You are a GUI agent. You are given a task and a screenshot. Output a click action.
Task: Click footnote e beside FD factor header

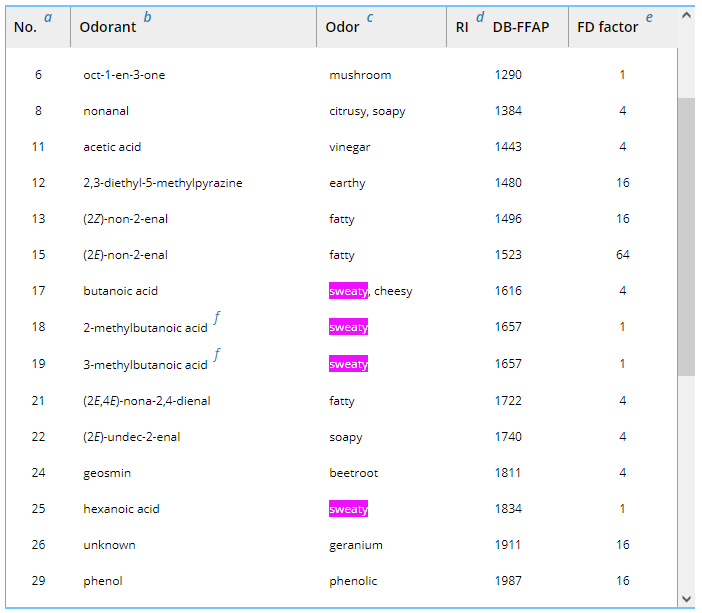(x=650, y=18)
